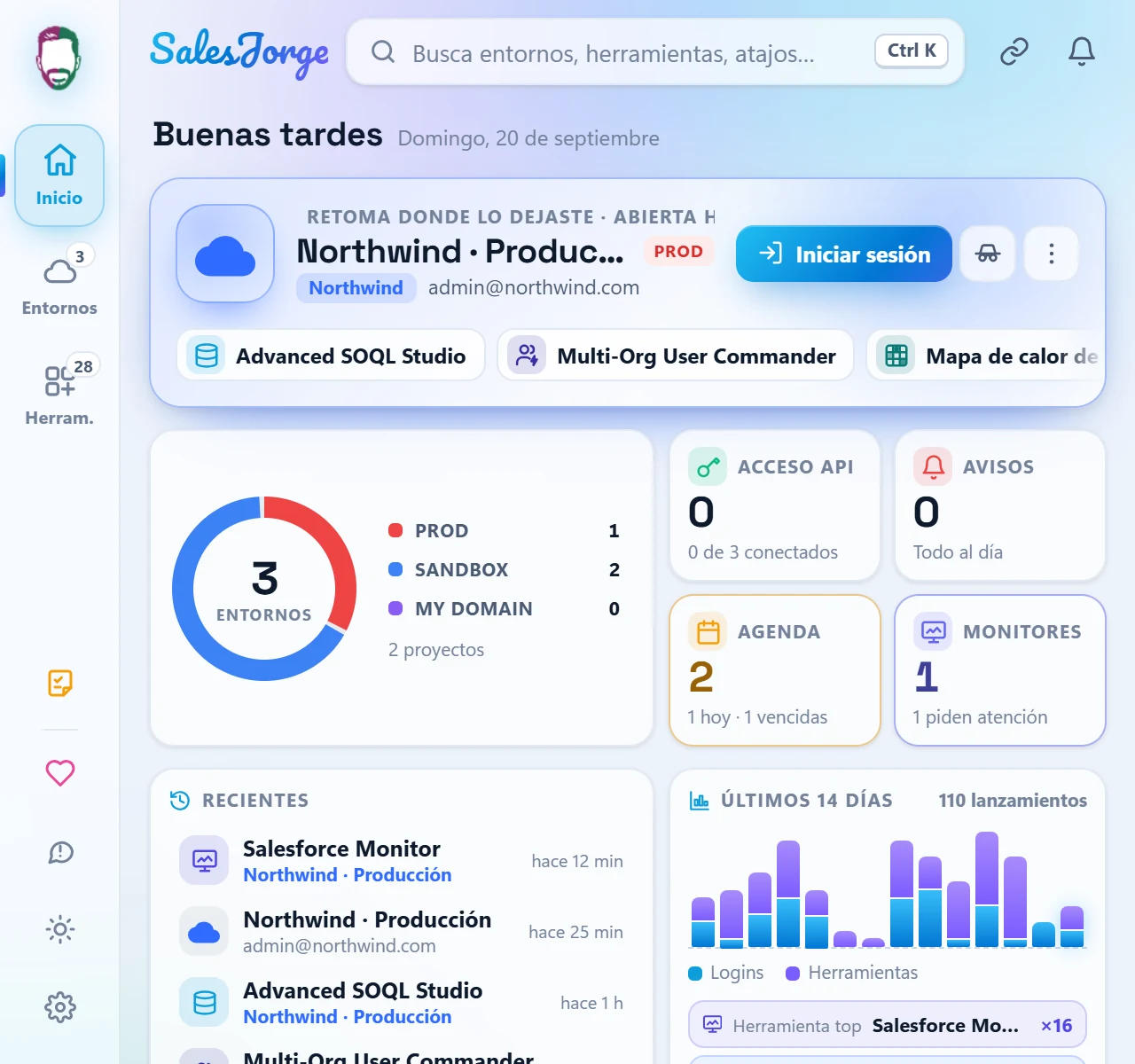Click the SalesJorge logo
The height and width of the screenshot is (1064, 1135).
coord(239,53)
